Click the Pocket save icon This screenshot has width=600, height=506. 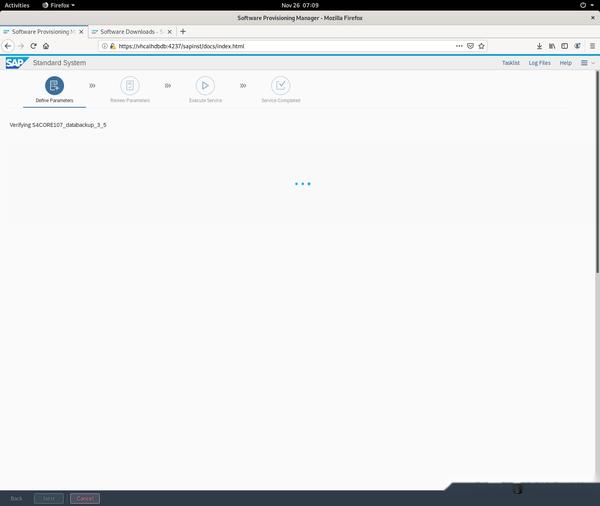470,46
